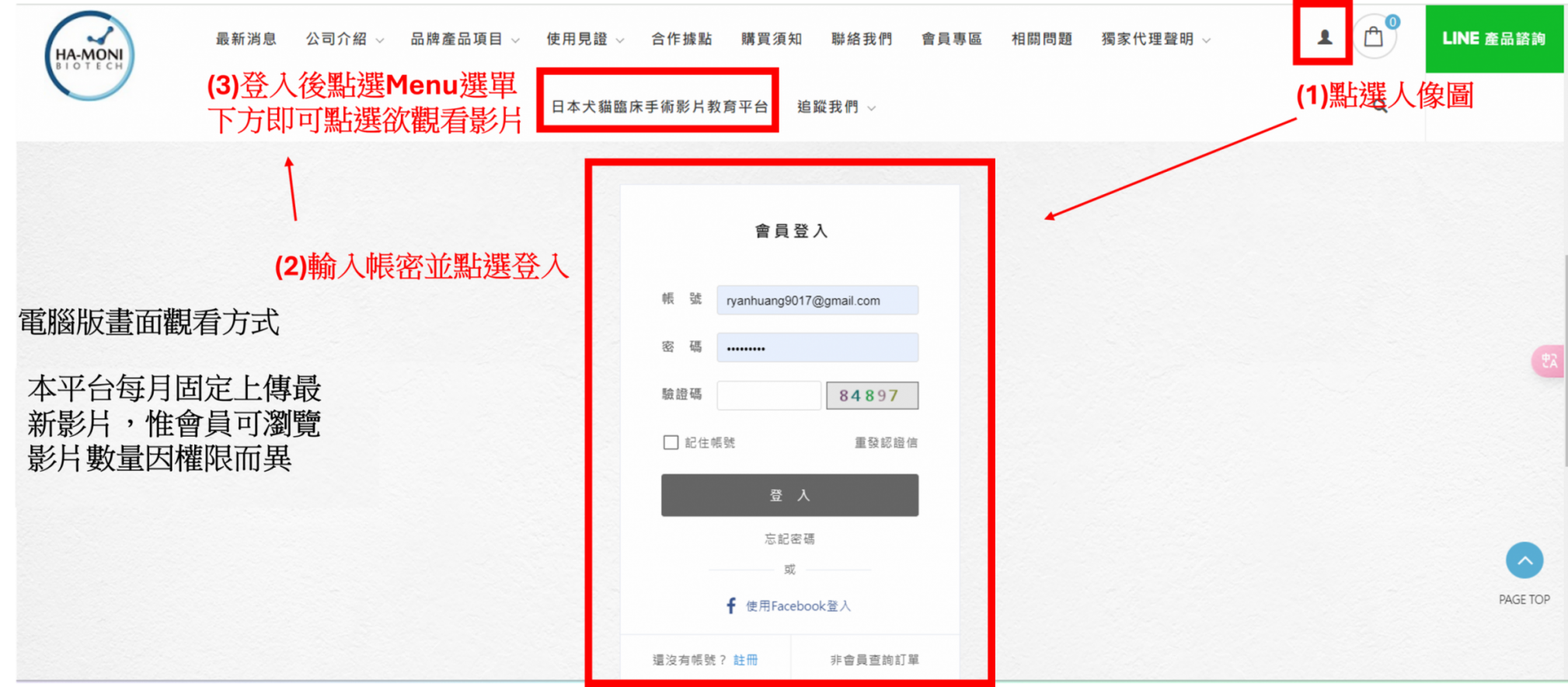Click the PAGE TOP text label

[1524, 599]
